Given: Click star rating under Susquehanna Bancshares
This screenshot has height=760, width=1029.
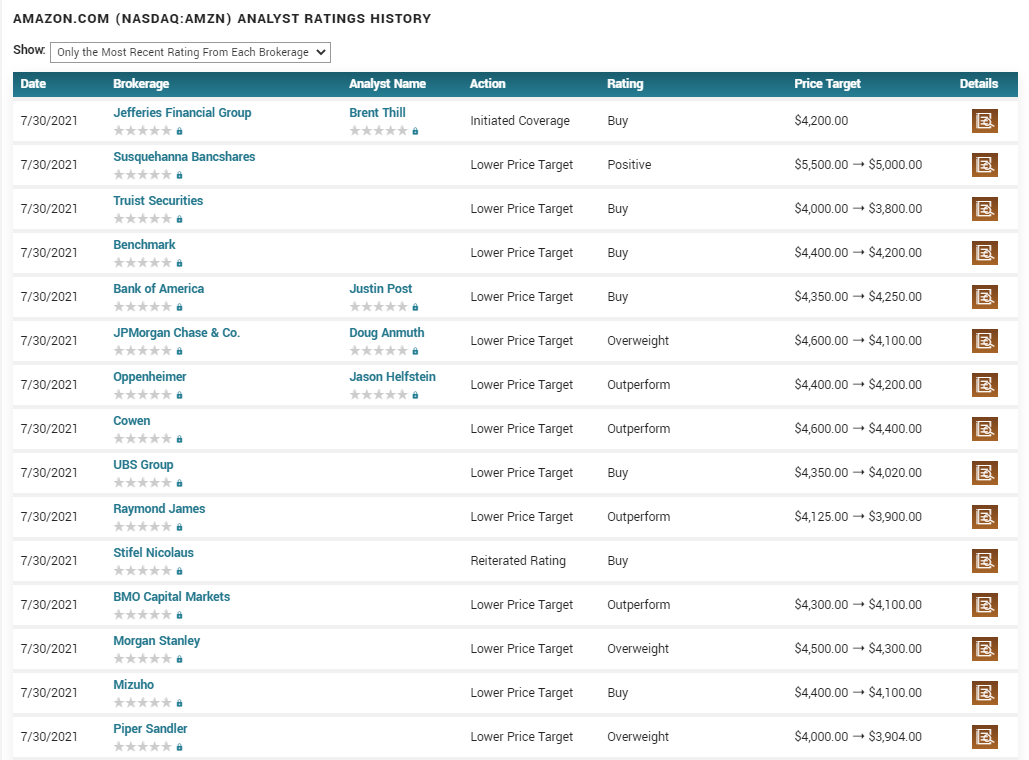Looking at the screenshot, I should [142, 175].
